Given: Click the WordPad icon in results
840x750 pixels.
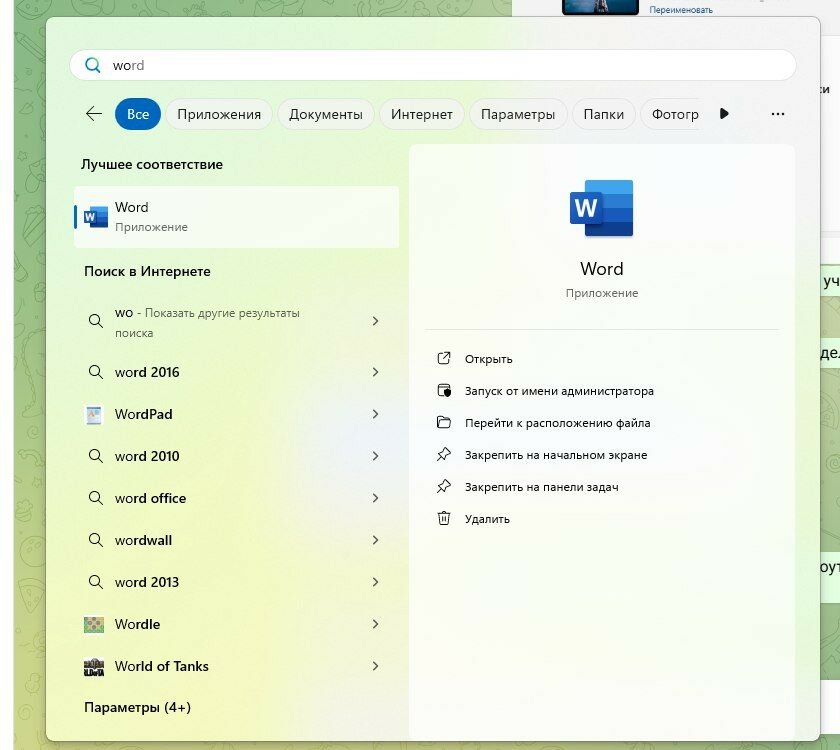Looking at the screenshot, I should [94, 415].
